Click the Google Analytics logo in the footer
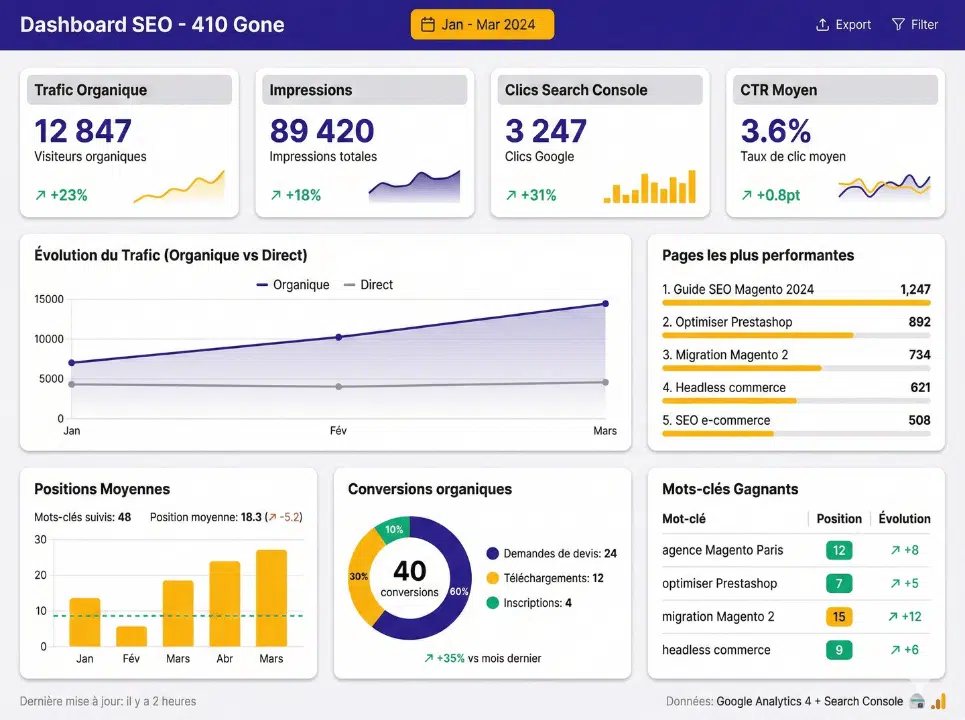The width and height of the screenshot is (965, 720). point(940,701)
